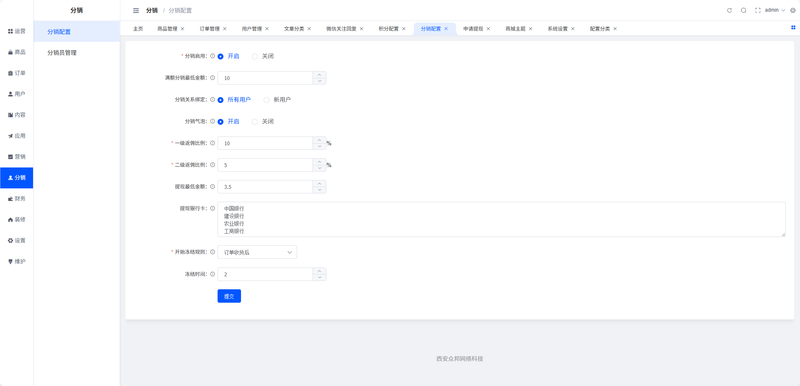800x386 pixels.
Task: Click the 西安众邦网络科技 footer text
Action: 460,358
